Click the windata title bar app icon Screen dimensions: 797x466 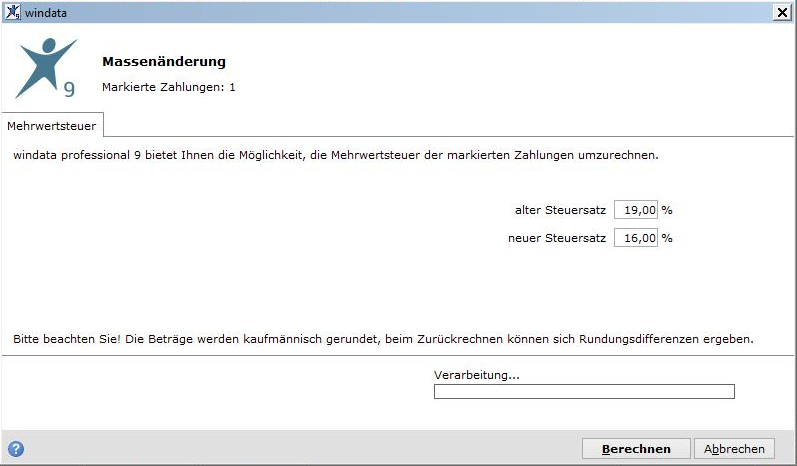(x=13, y=12)
